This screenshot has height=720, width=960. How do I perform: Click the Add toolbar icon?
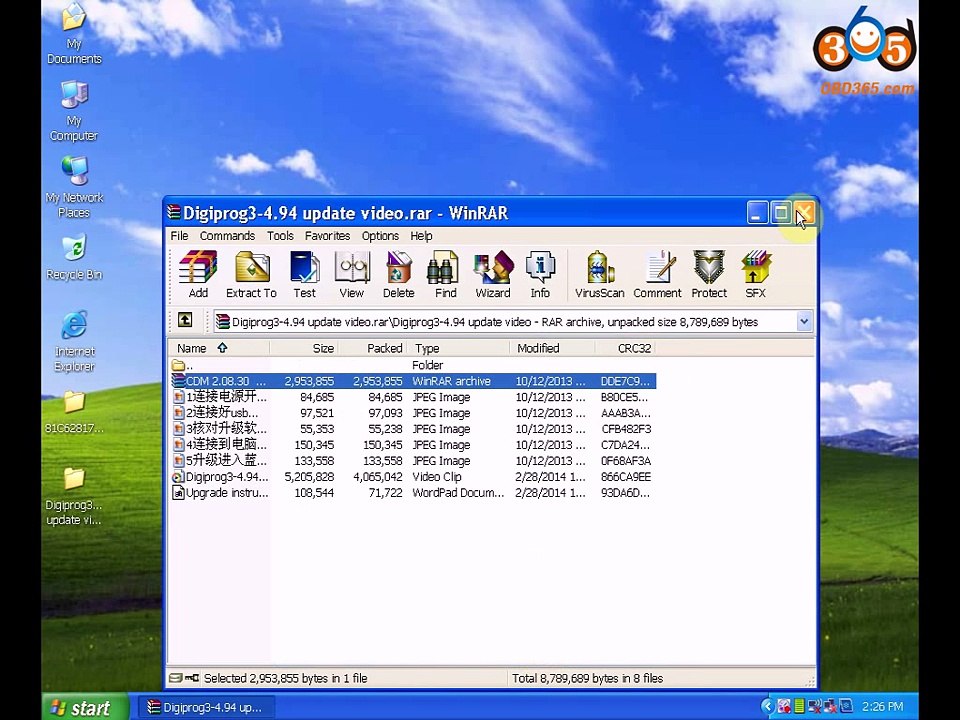[x=198, y=274]
